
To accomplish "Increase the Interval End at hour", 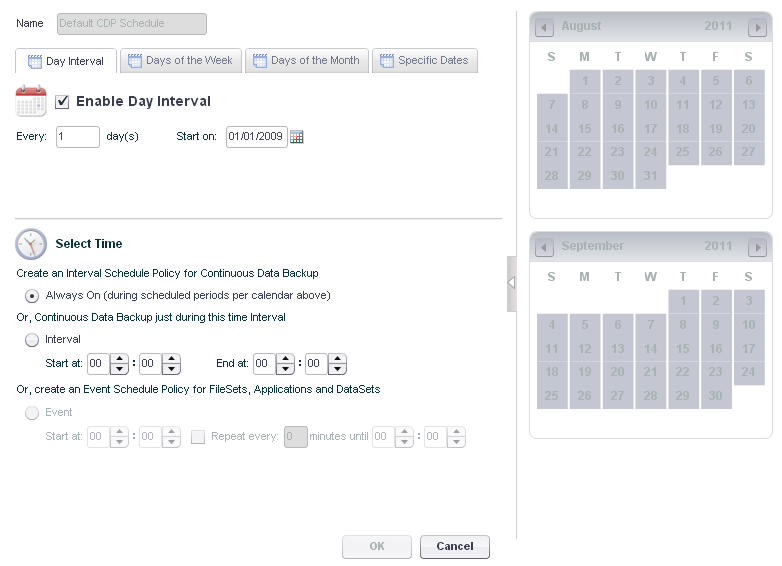I will click(285, 359).
